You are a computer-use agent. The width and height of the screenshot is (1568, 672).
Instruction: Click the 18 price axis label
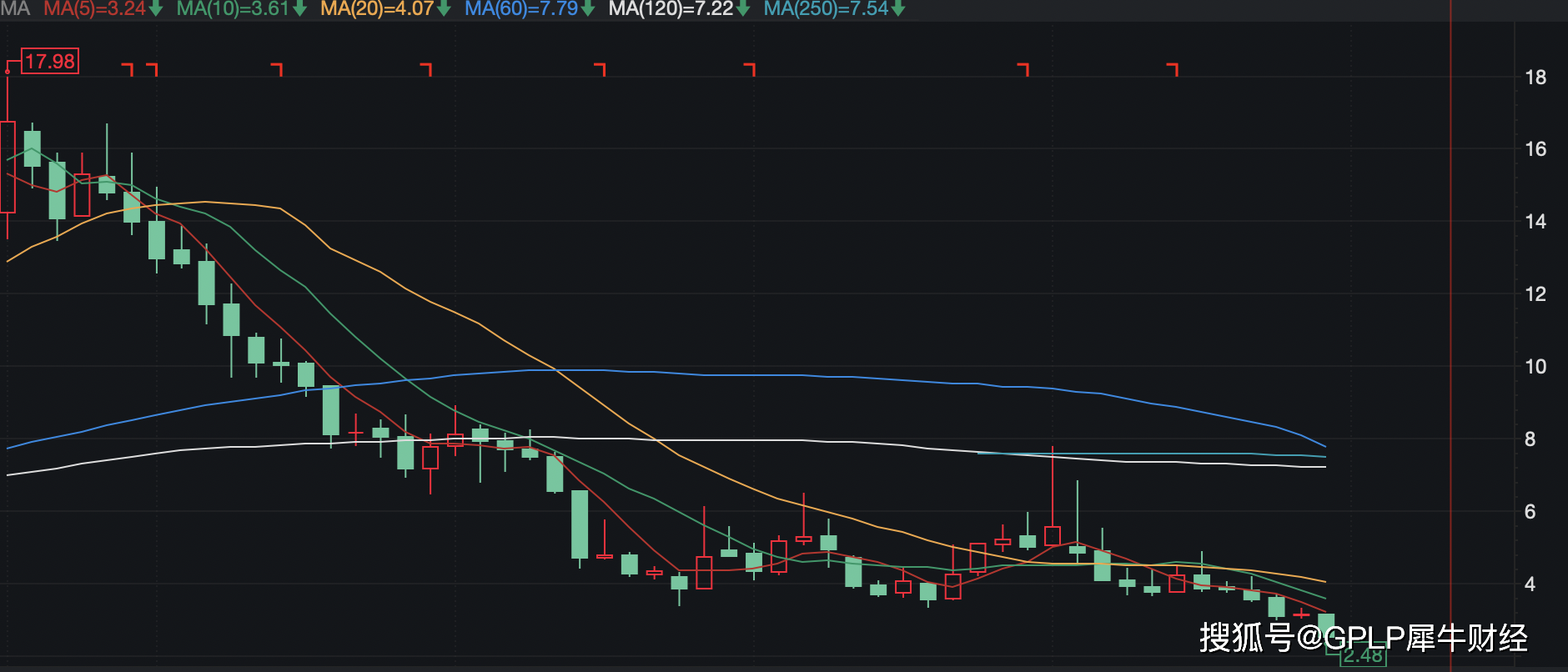pyautogui.click(x=1535, y=78)
